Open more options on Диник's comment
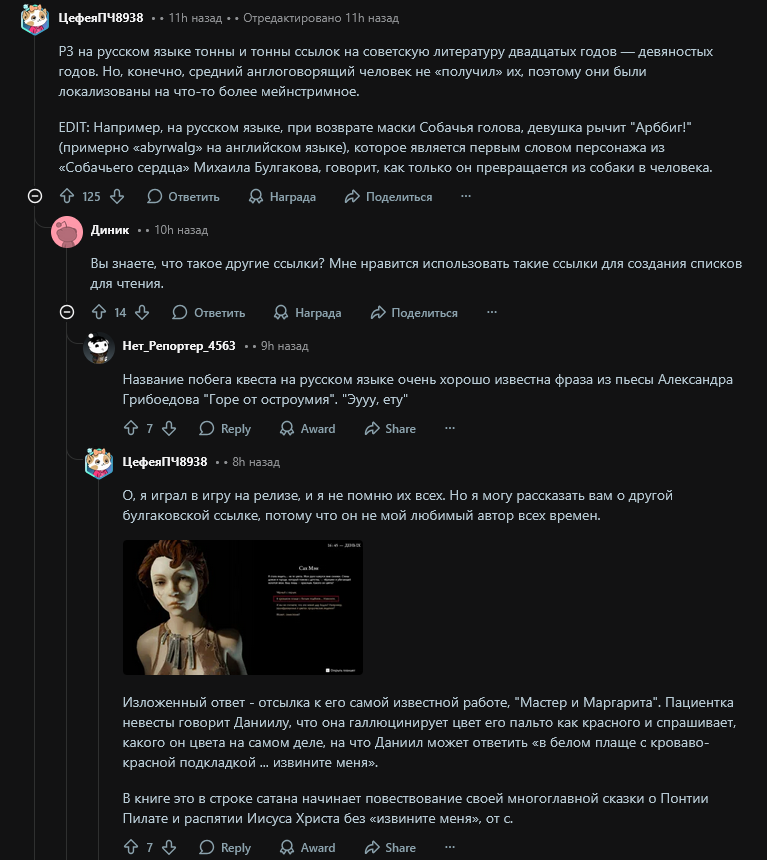 pos(492,313)
